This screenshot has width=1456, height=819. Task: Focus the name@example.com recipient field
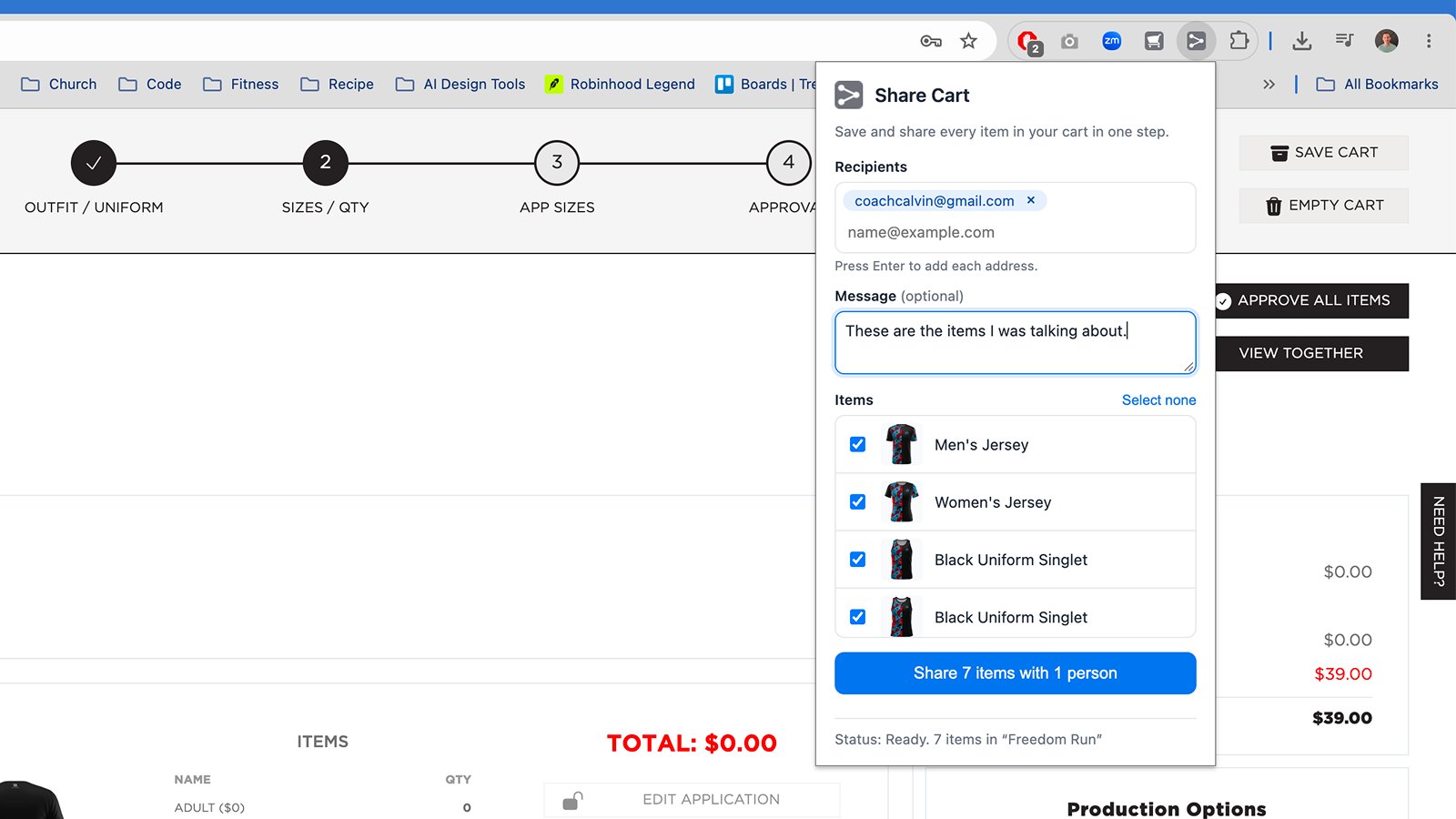[x=1015, y=233]
